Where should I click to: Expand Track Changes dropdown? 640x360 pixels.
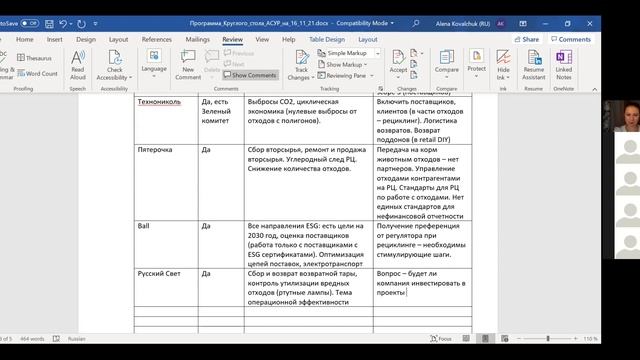(313, 78)
